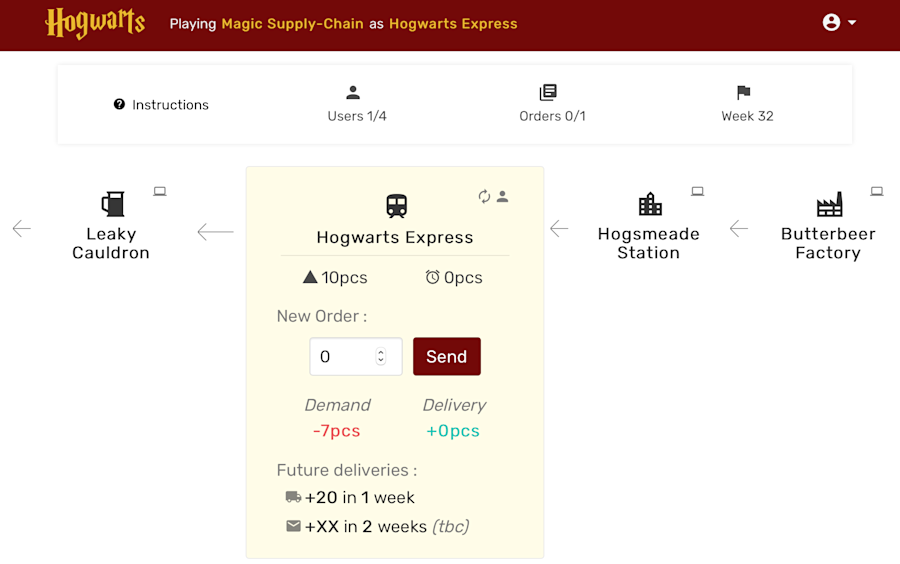Send the new order
This screenshot has width=900, height=564.
[447, 356]
